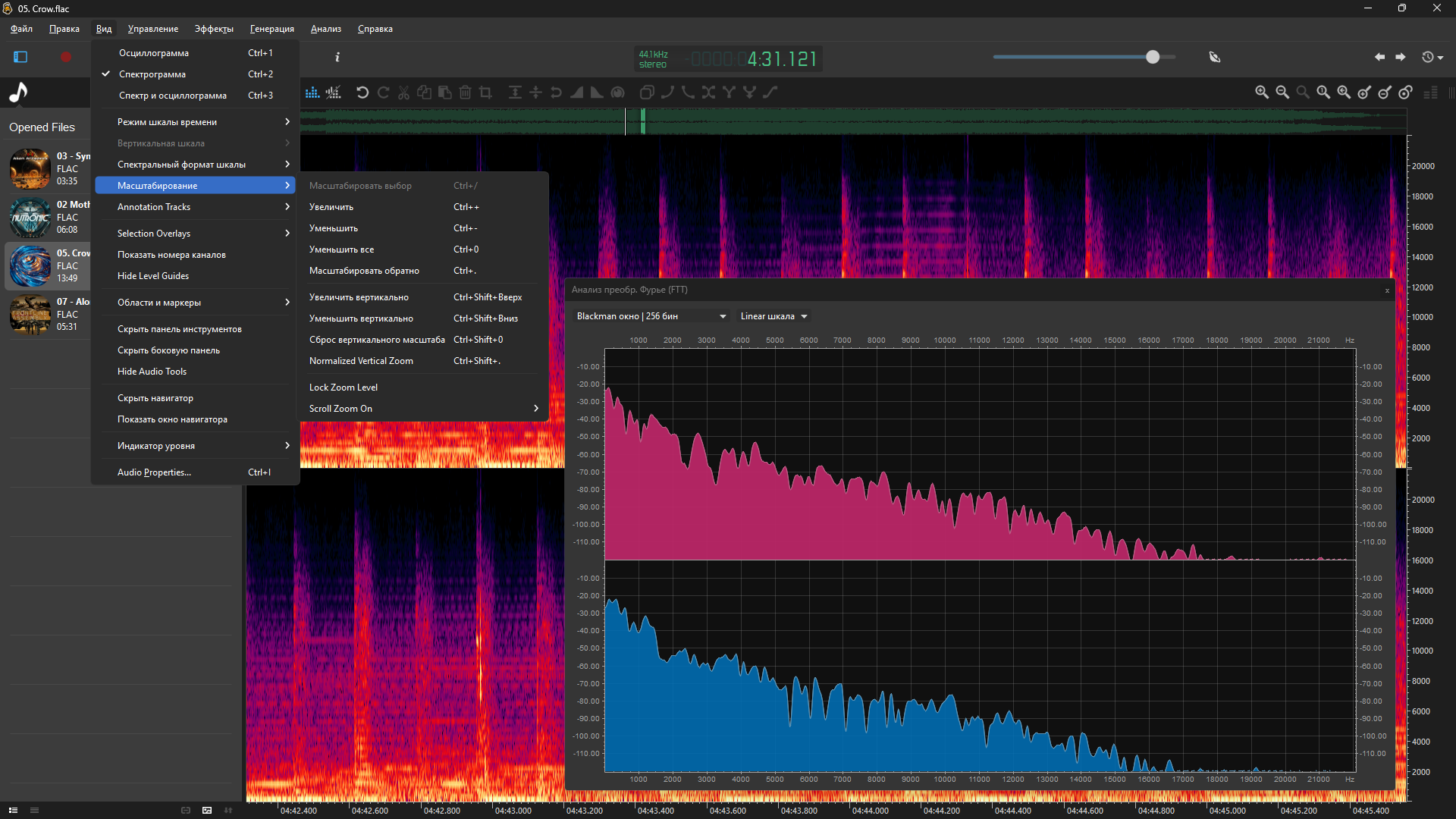The width and height of the screenshot is (1456, 819).
Task: Click the red record button
Action: coord(66,57)
